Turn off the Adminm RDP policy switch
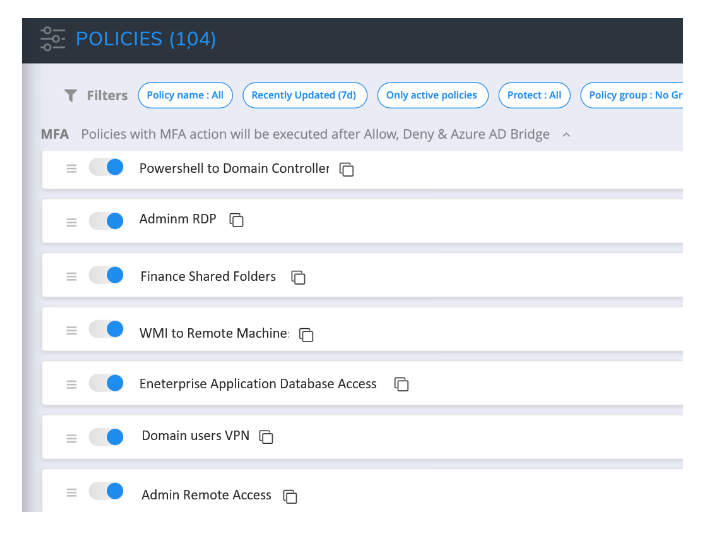 [106, 220]
